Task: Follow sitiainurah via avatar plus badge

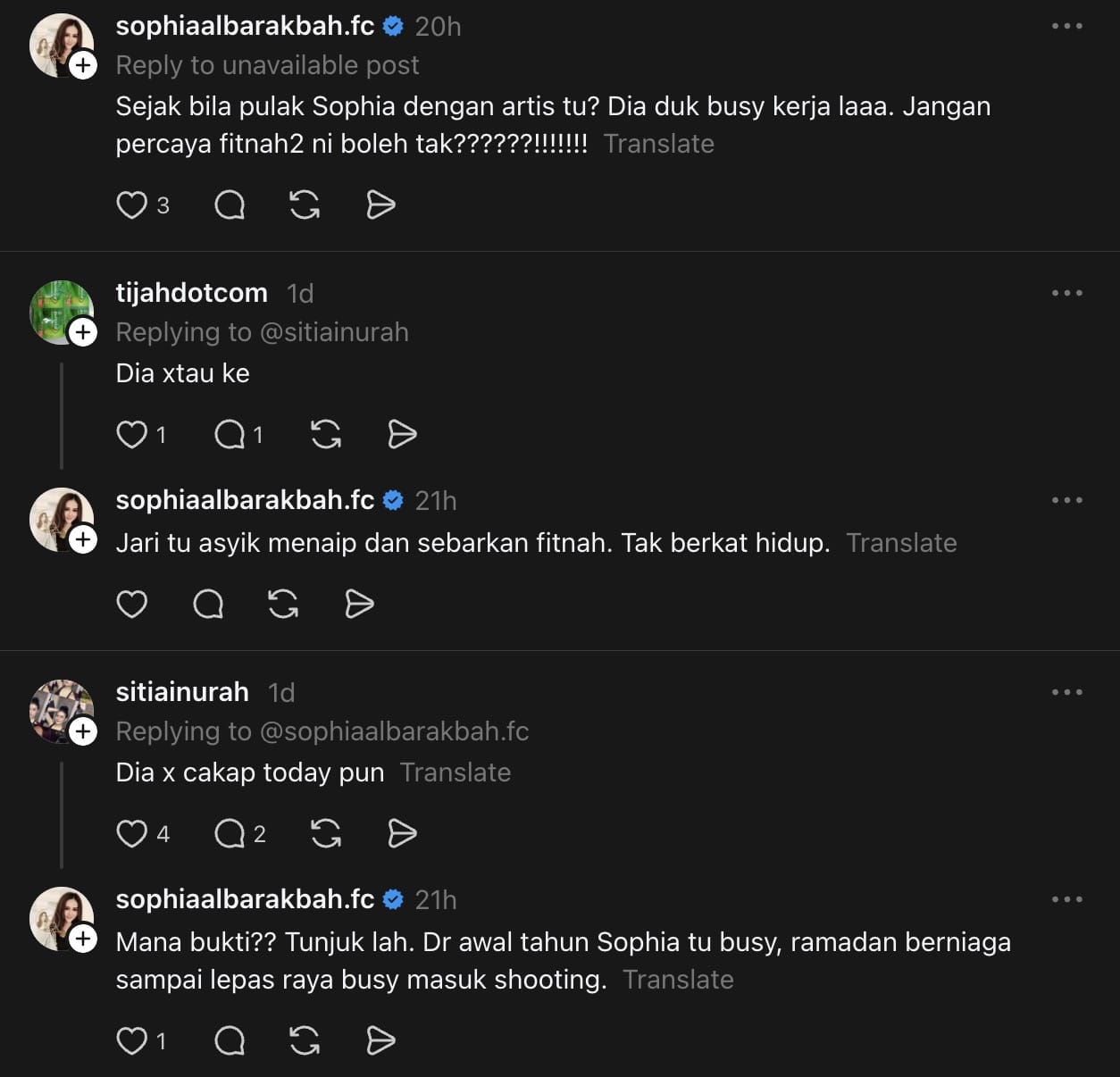Action: [83, 732]
